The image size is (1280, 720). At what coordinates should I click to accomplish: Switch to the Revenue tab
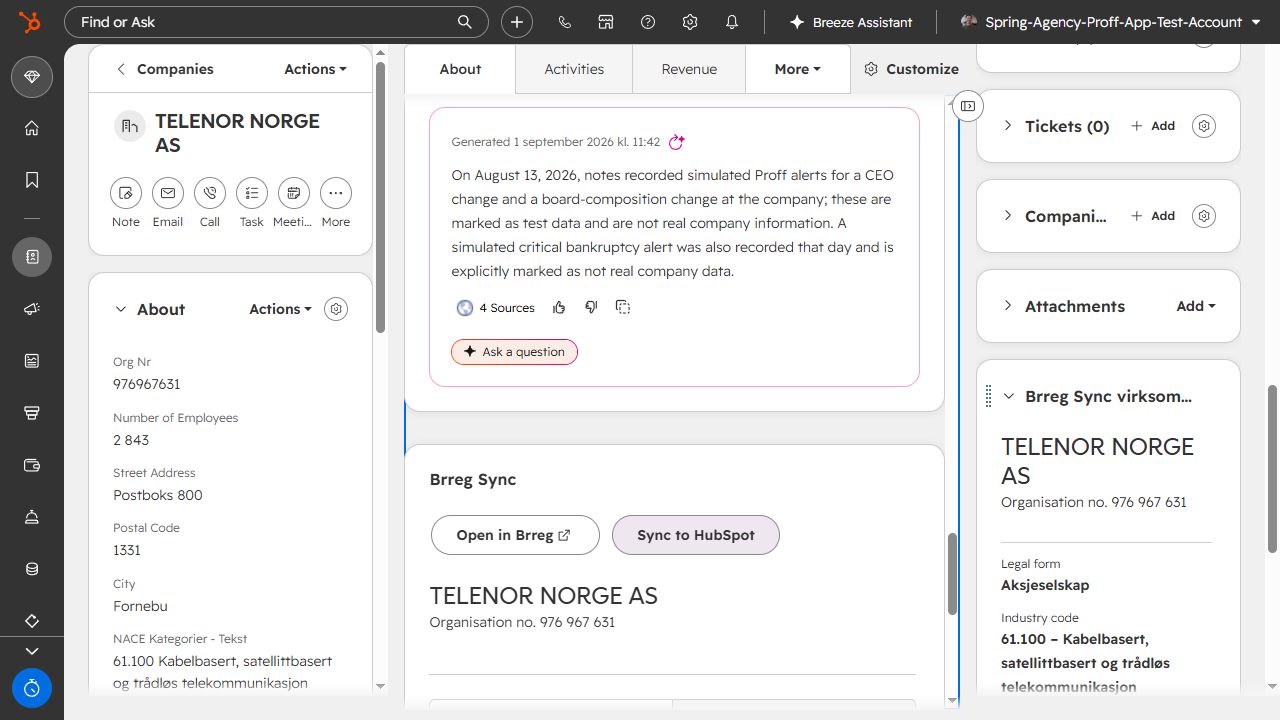pyautogui.click(x=689, y=69)
